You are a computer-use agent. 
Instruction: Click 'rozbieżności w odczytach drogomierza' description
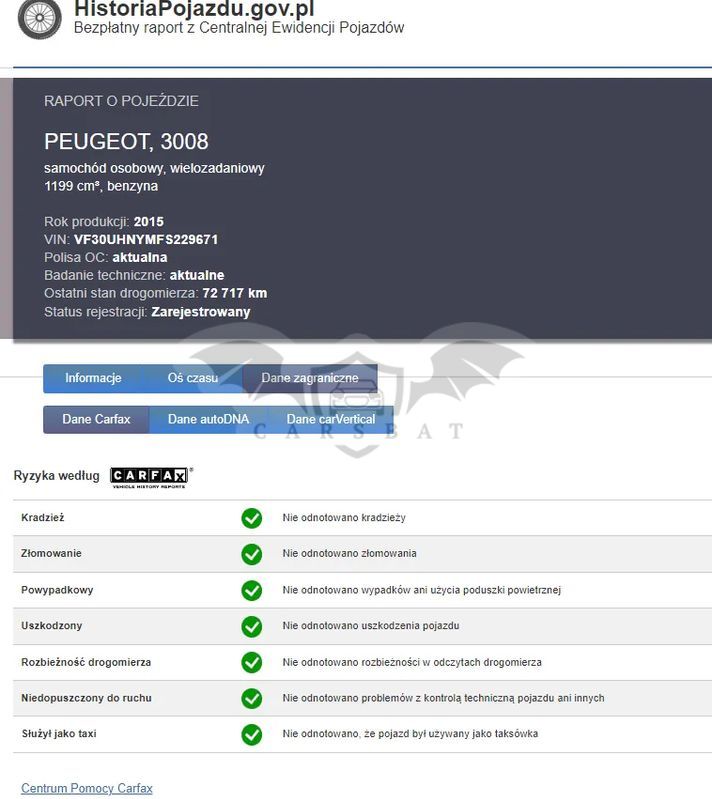click(x=452, y=662)
